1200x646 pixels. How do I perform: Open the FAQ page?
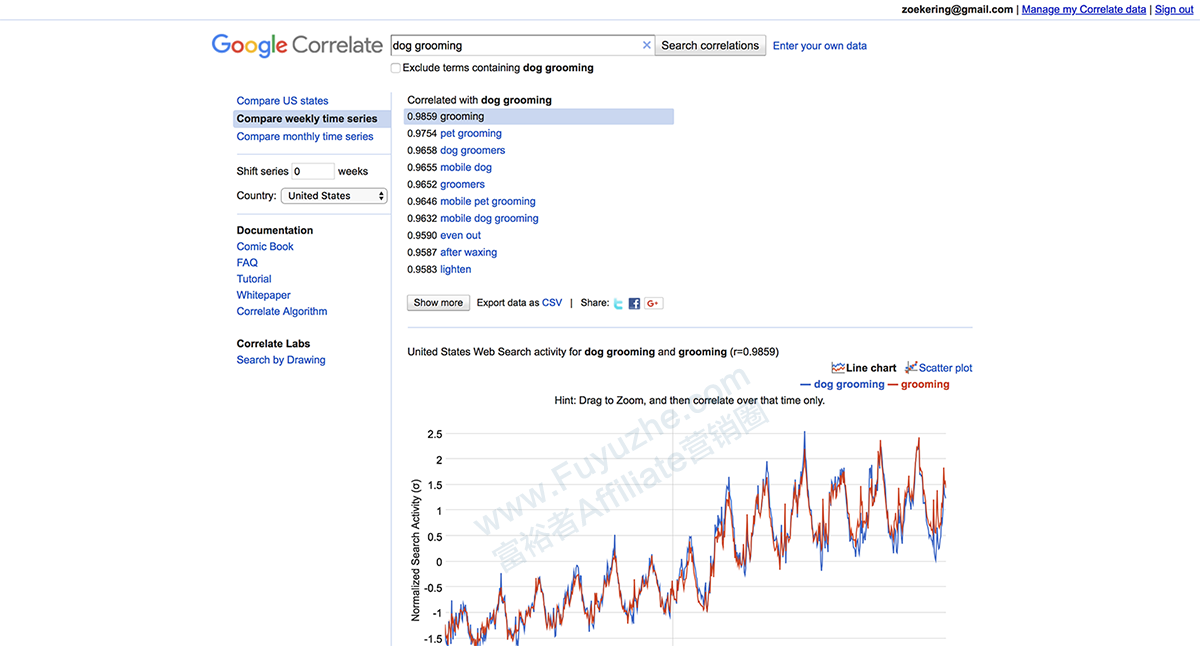[x=247, y=263]
